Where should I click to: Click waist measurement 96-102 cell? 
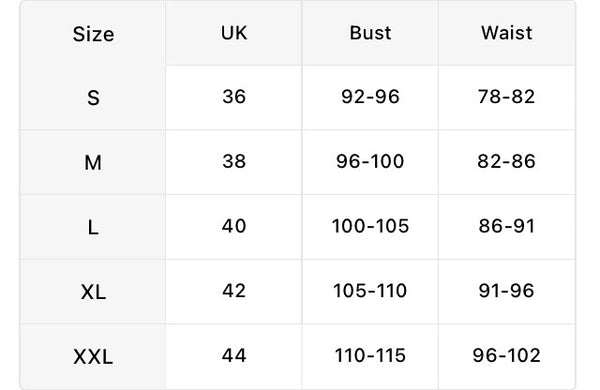click(x=506, y=355)
